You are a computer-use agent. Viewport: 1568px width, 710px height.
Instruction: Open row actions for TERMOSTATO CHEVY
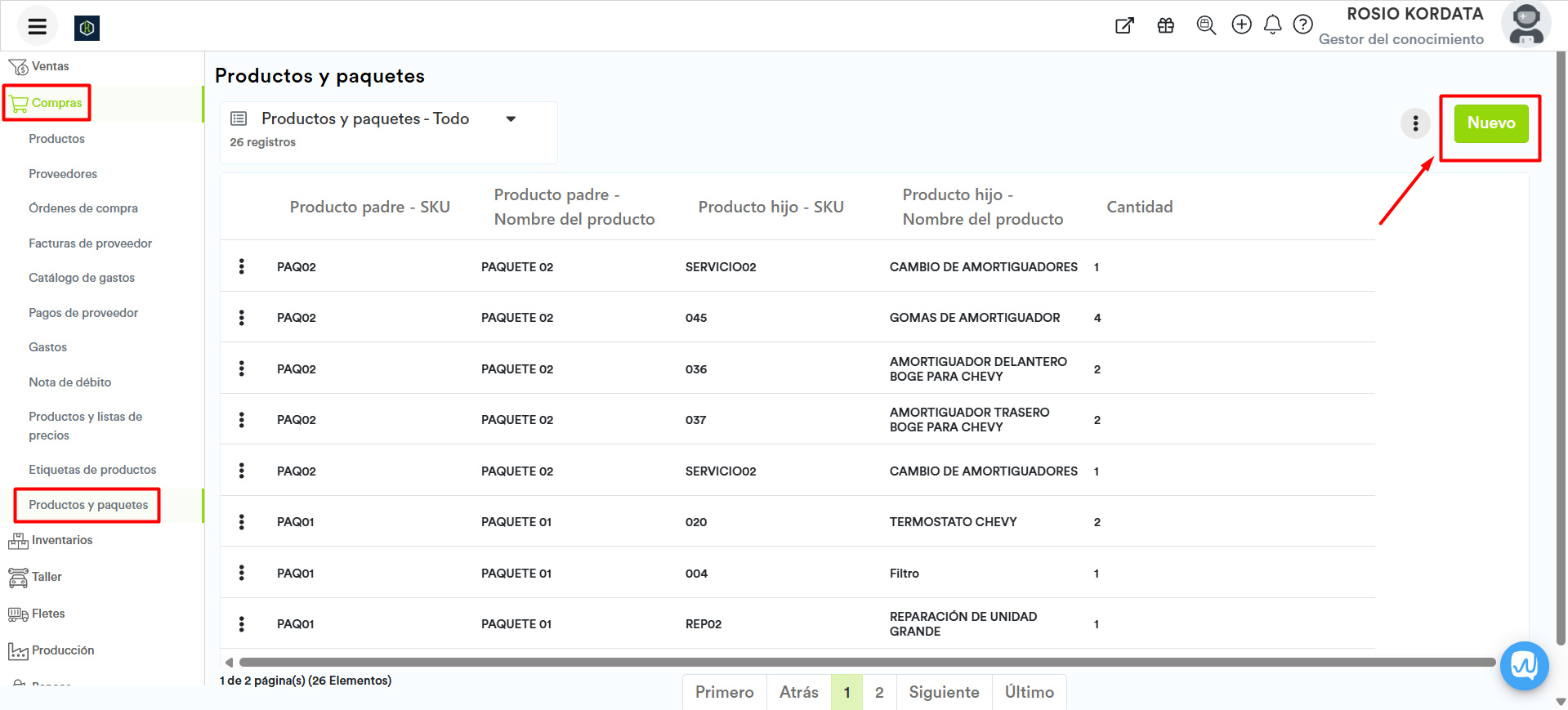coord(242,522)
